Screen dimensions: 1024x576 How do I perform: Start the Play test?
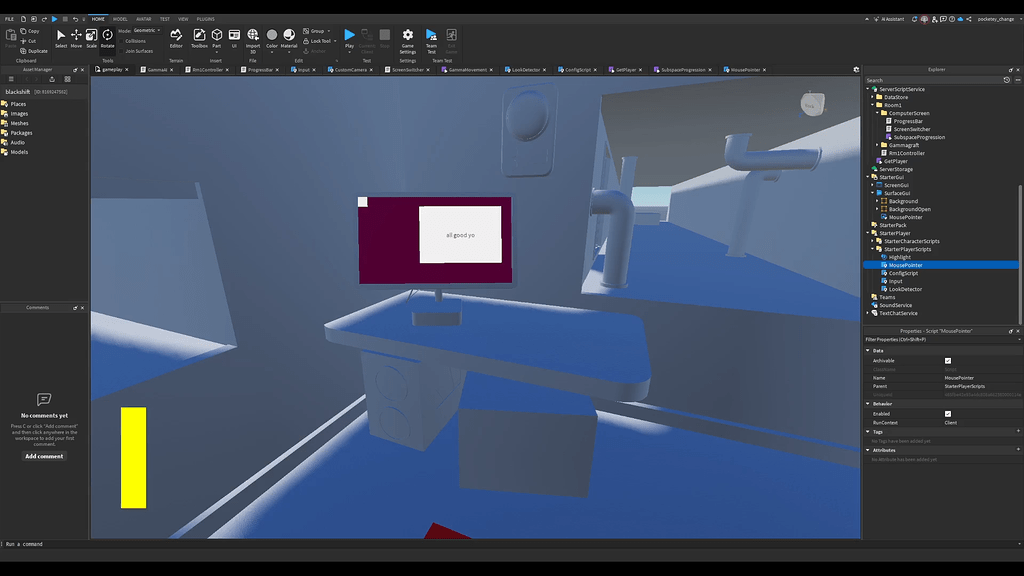349,38
